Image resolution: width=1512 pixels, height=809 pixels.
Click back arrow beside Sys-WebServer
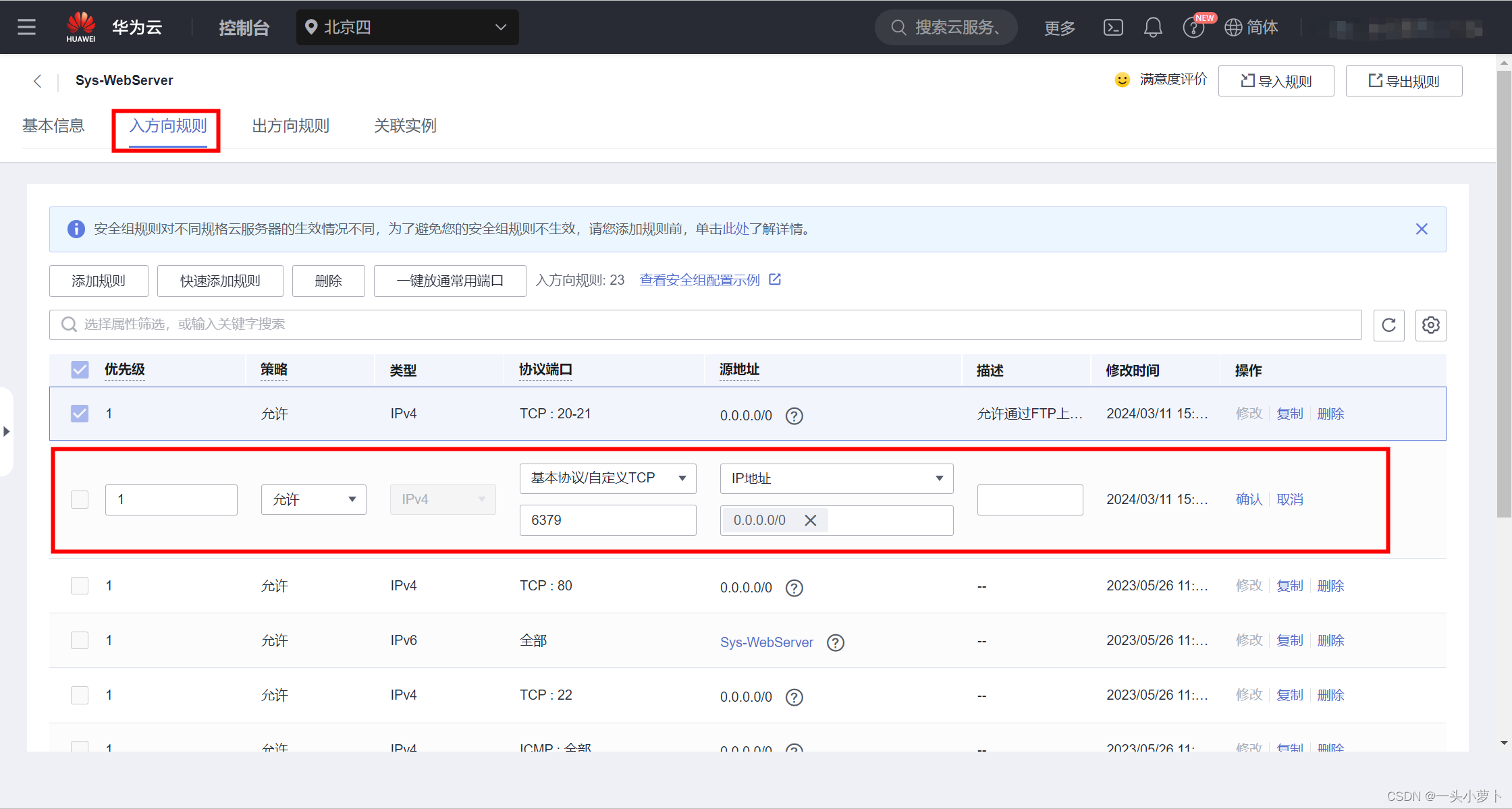click(38, 81)
